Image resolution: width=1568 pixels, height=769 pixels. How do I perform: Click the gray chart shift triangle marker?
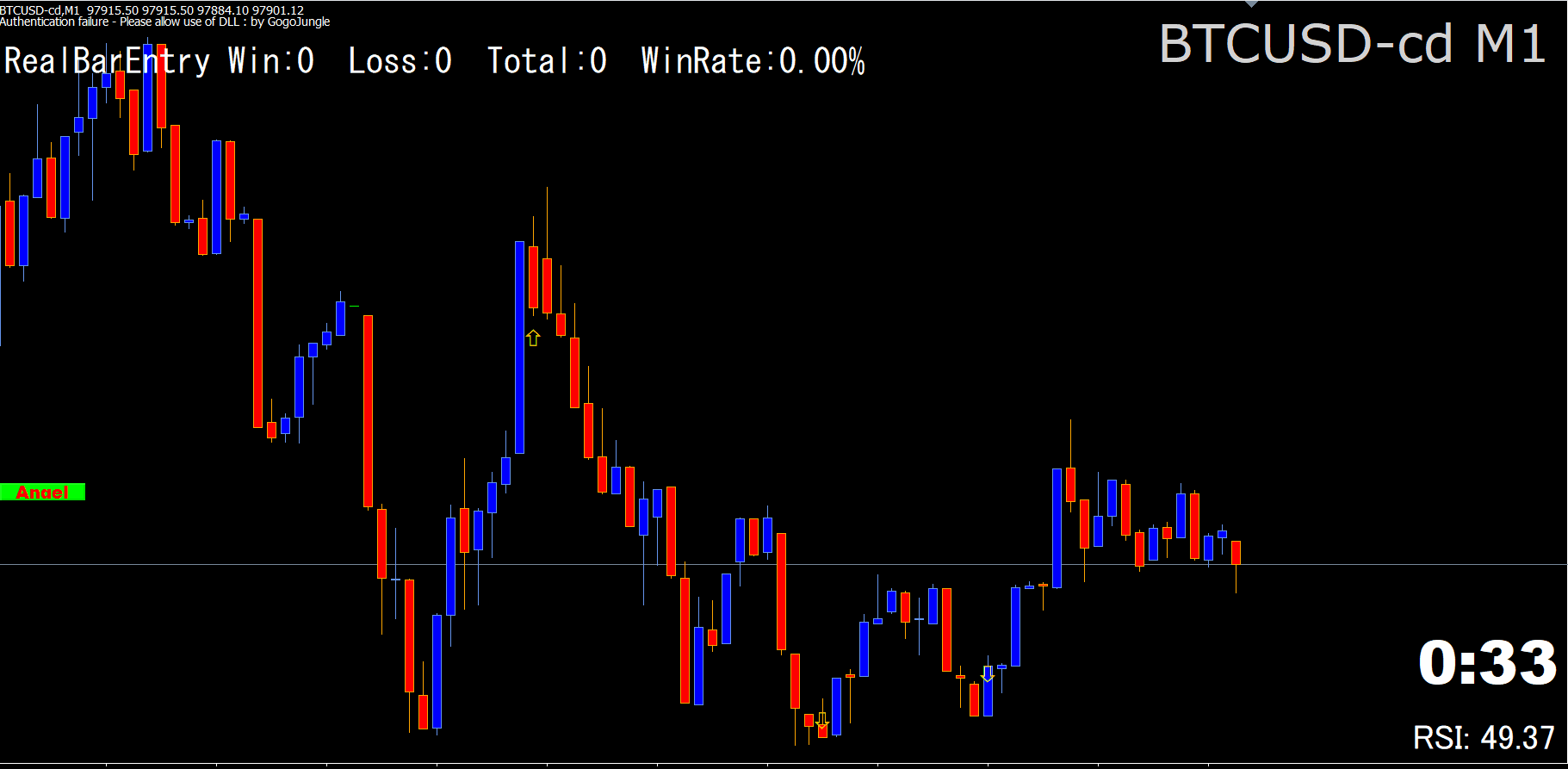pyautogui.click(x=1252, y=3)
